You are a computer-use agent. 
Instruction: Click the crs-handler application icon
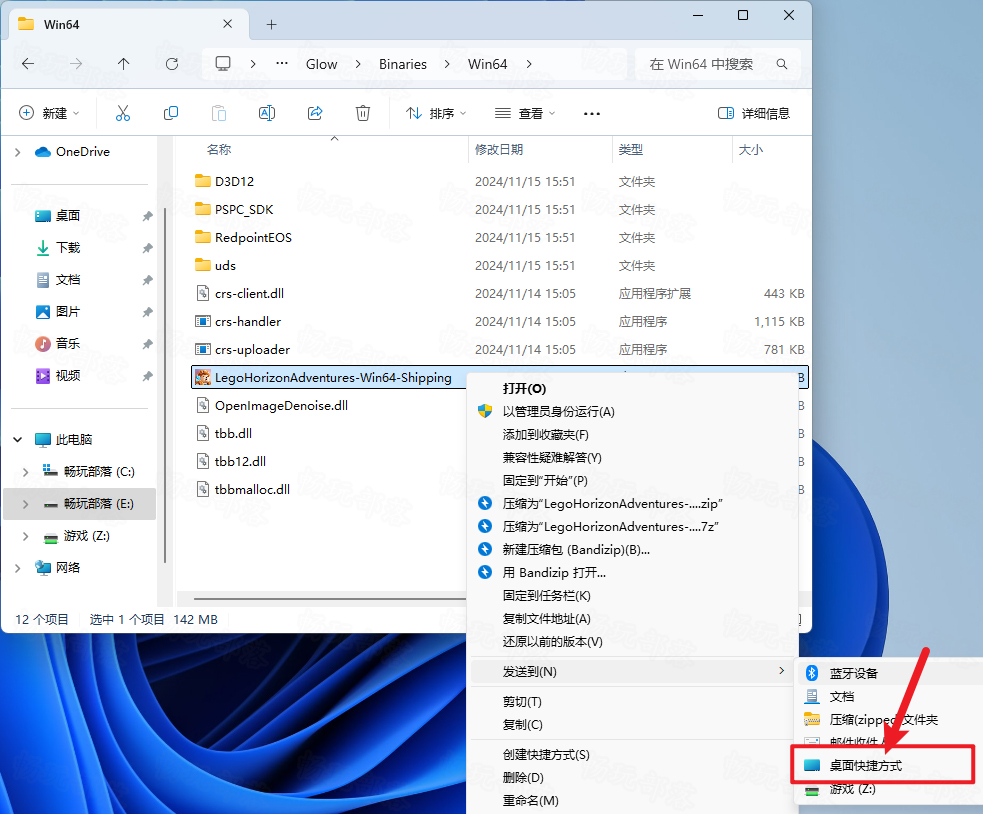coord(202,322)
